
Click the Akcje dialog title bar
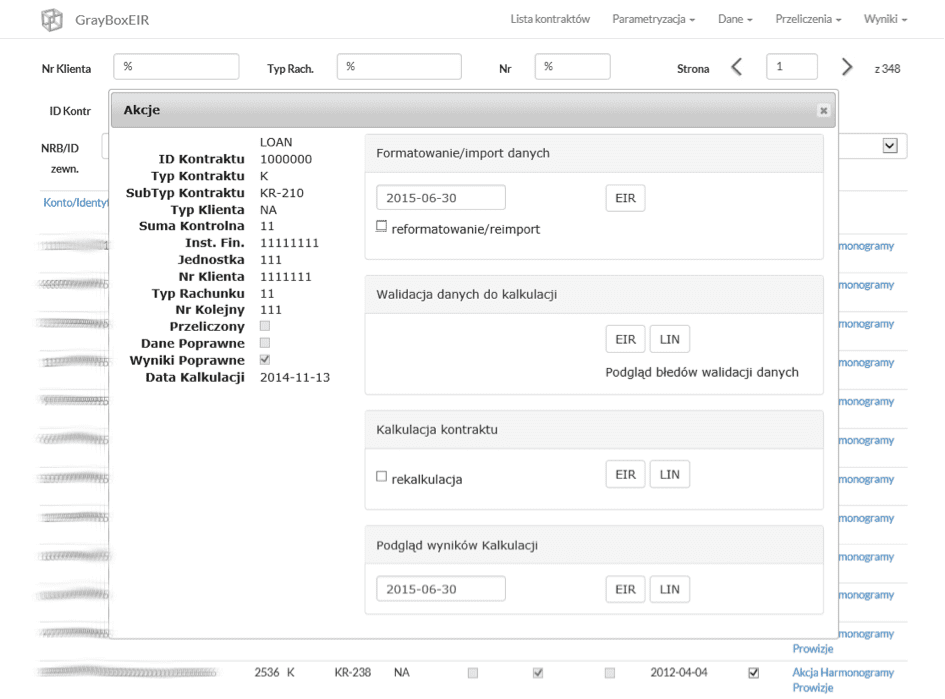[x=473, y=110]
